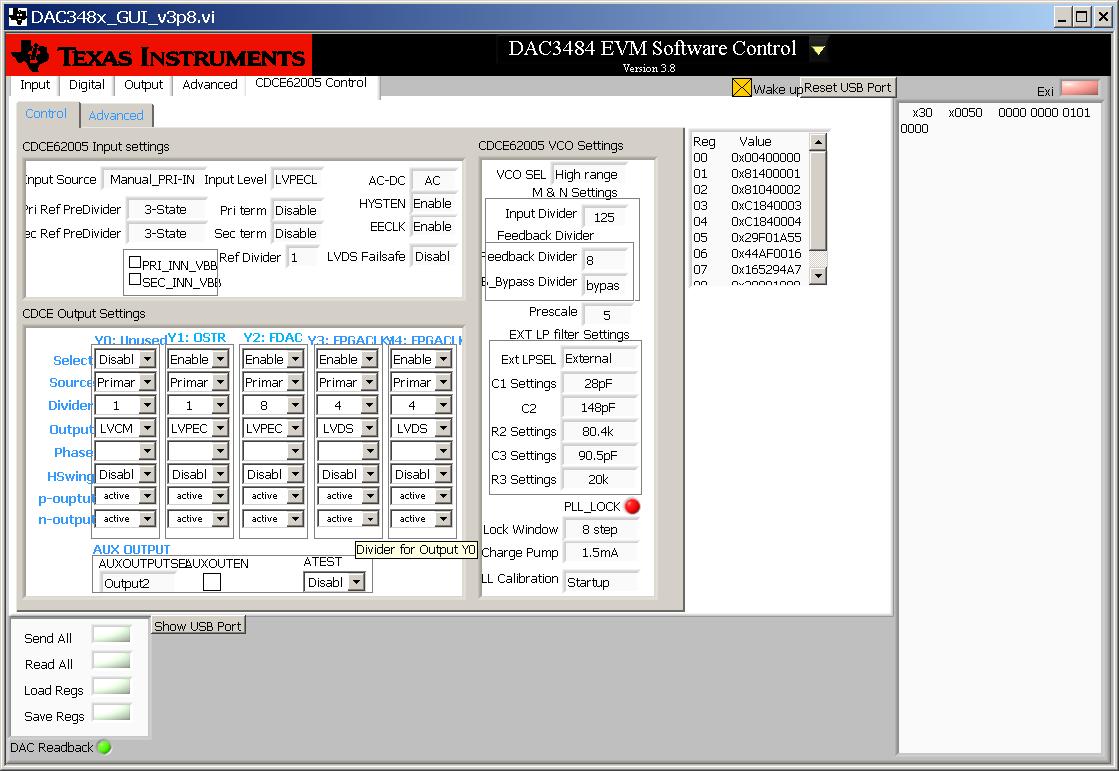Image resolution: width=1119 pixels, height=771 pixels.
Task: Click the Lock Window 8 step field
Action: tap(599, 530)
